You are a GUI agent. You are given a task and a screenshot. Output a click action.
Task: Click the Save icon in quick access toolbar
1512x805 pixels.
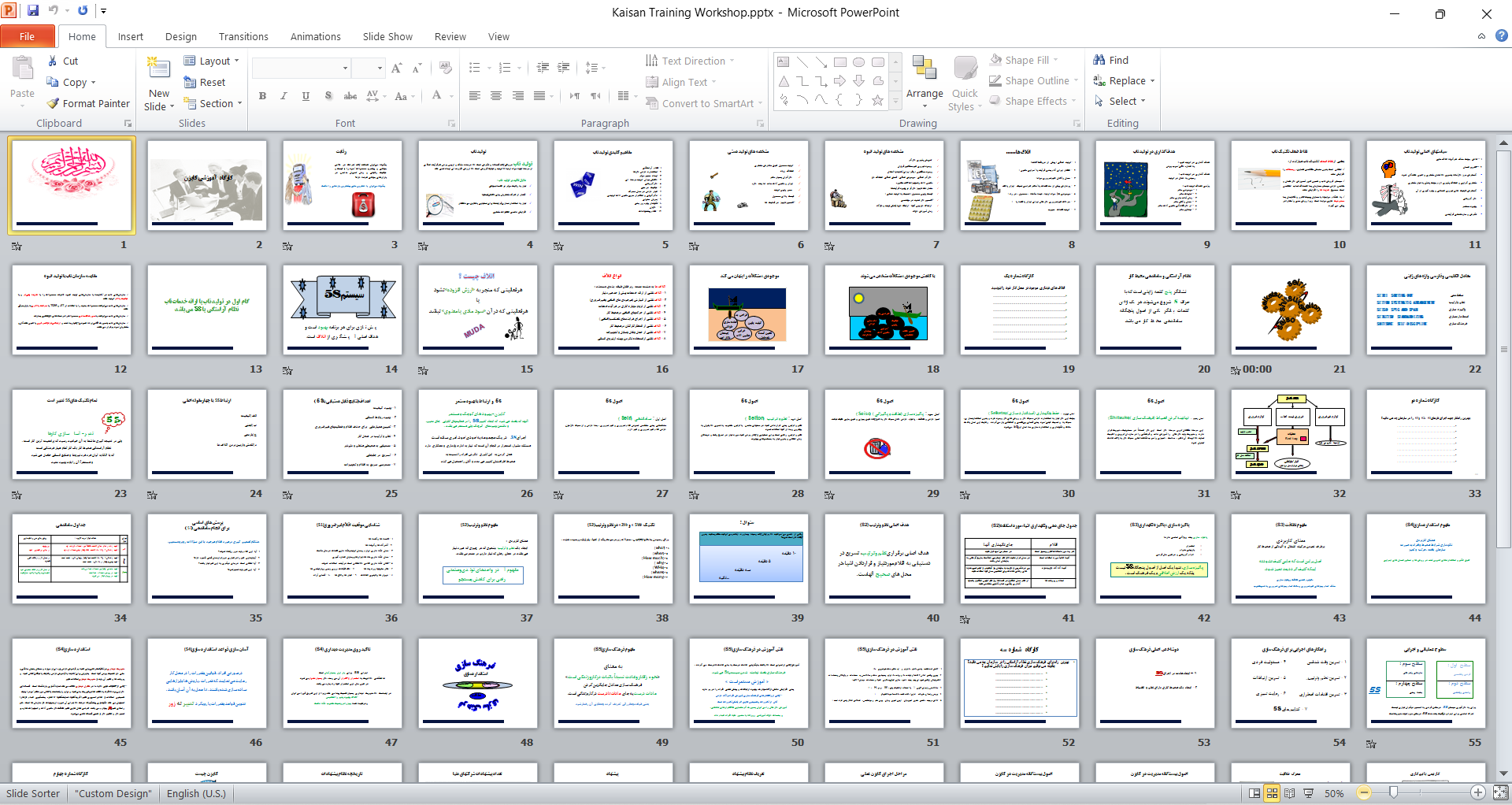click(x=33, y=11)
